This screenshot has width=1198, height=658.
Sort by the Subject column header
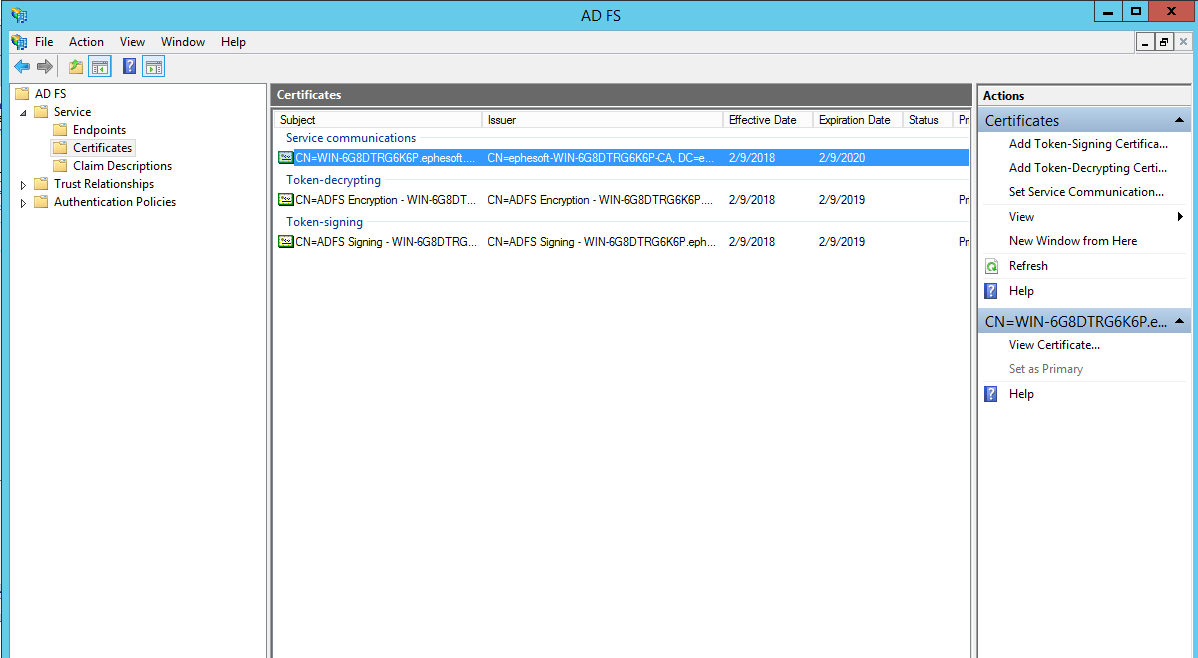378,120
